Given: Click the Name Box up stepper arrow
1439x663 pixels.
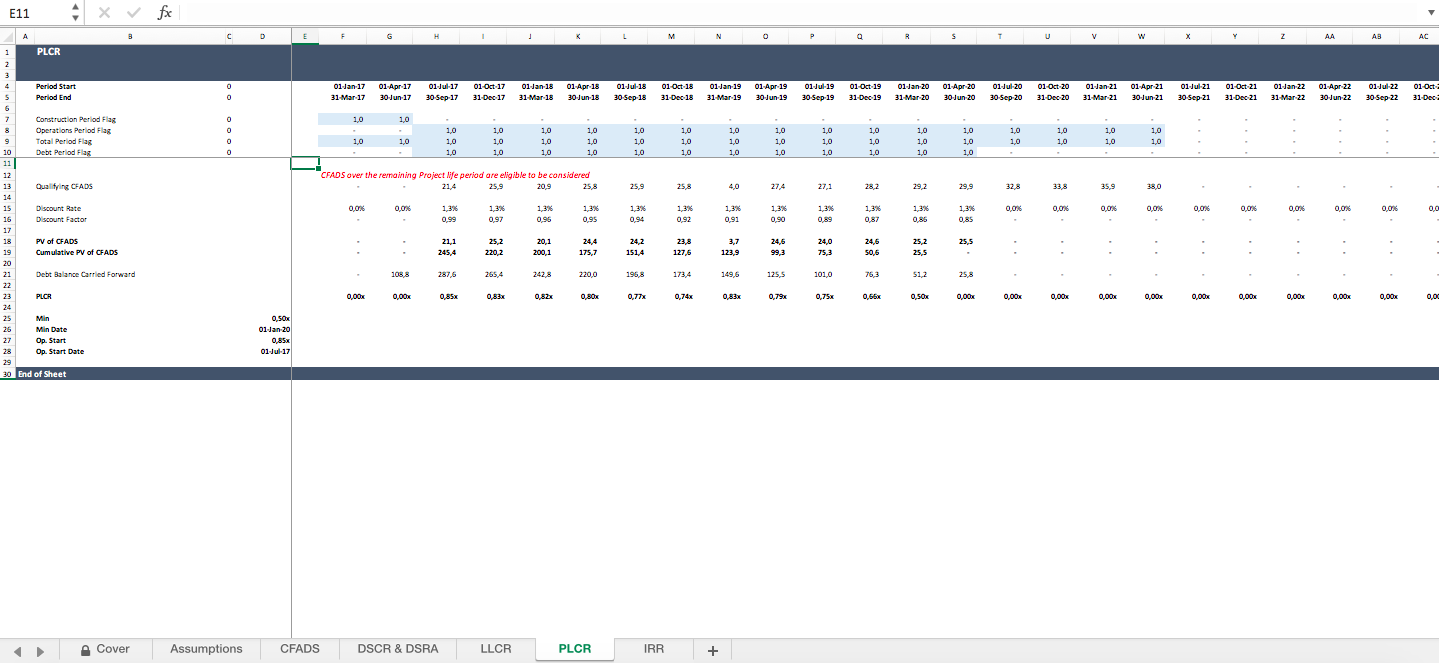Looking at the screenshot, I should (x=74, y=8).
